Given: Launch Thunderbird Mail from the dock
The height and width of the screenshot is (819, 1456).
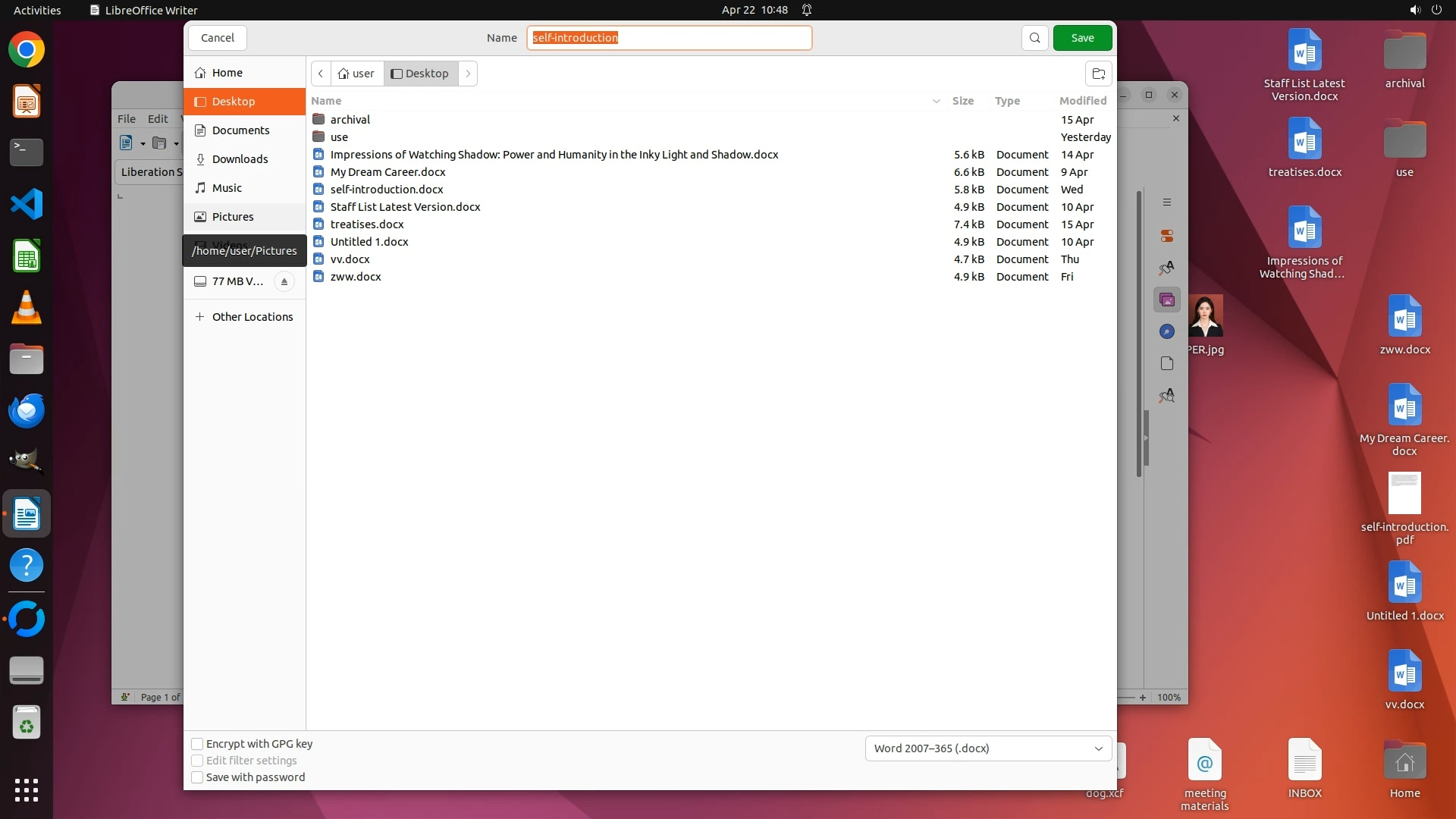Looking at the screenshot, I should point(27,410).
